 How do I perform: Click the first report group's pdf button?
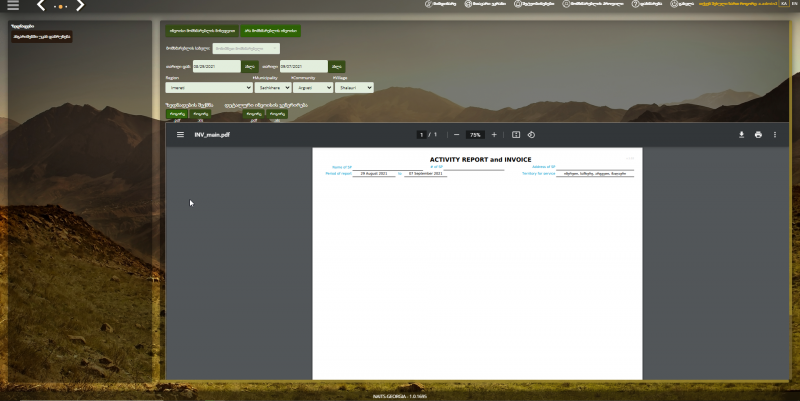coord(177,114)
